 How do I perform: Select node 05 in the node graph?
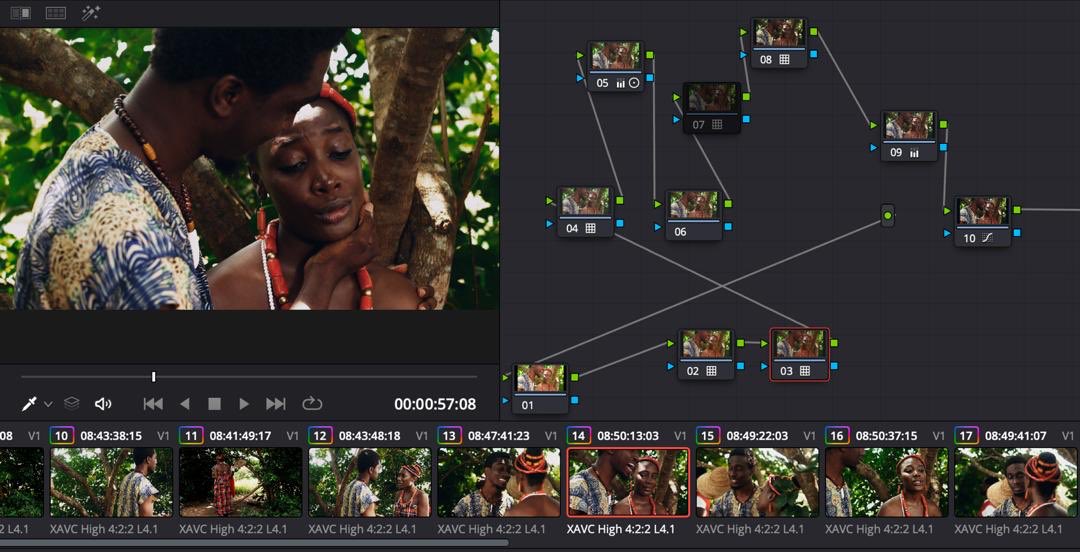(x=616, y=66)
